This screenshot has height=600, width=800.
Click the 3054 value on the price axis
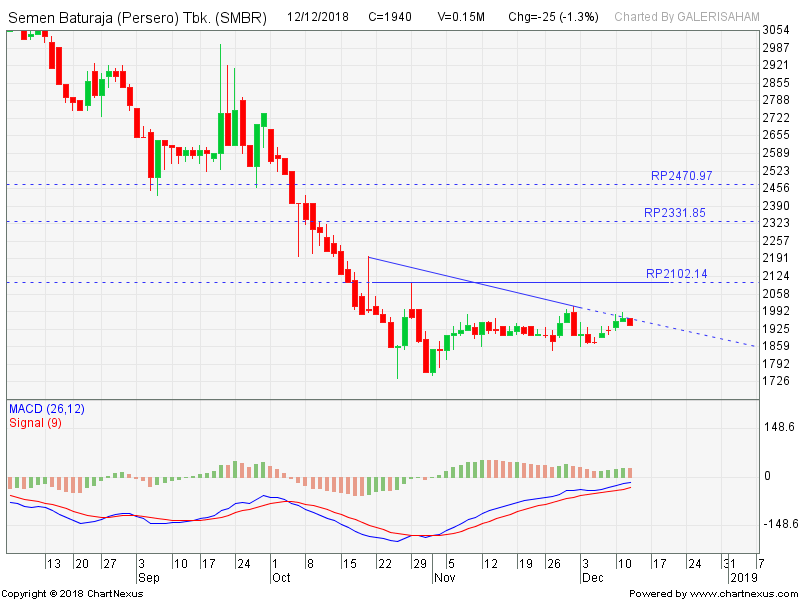click(776, 30)
